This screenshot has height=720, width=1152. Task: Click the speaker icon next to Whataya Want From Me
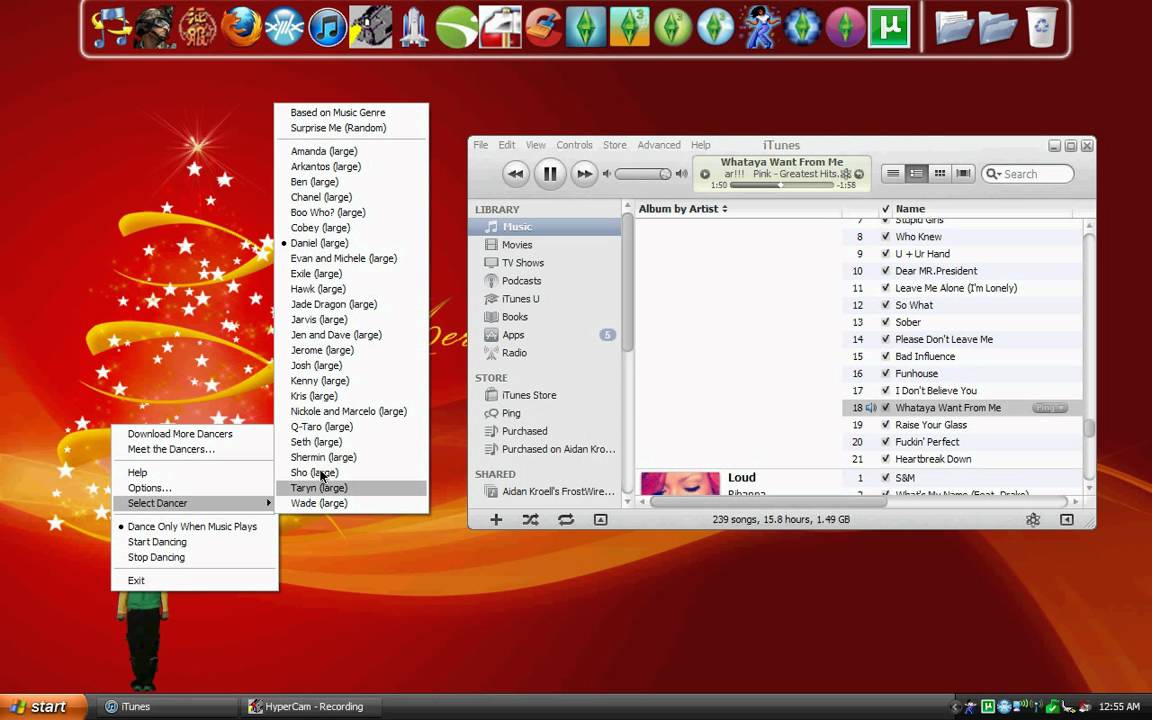pos(871,408)
